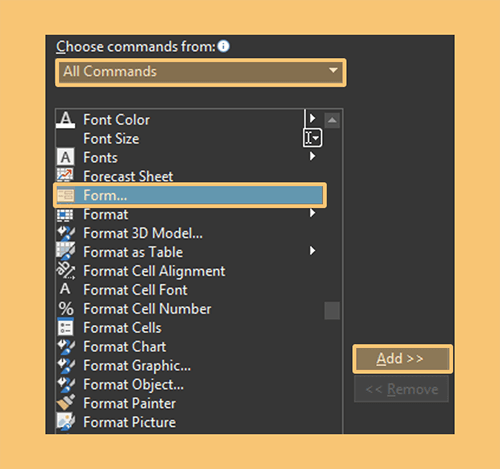
Task: Expand the Font Color submenu arrow
Action: tap(312, 118)
